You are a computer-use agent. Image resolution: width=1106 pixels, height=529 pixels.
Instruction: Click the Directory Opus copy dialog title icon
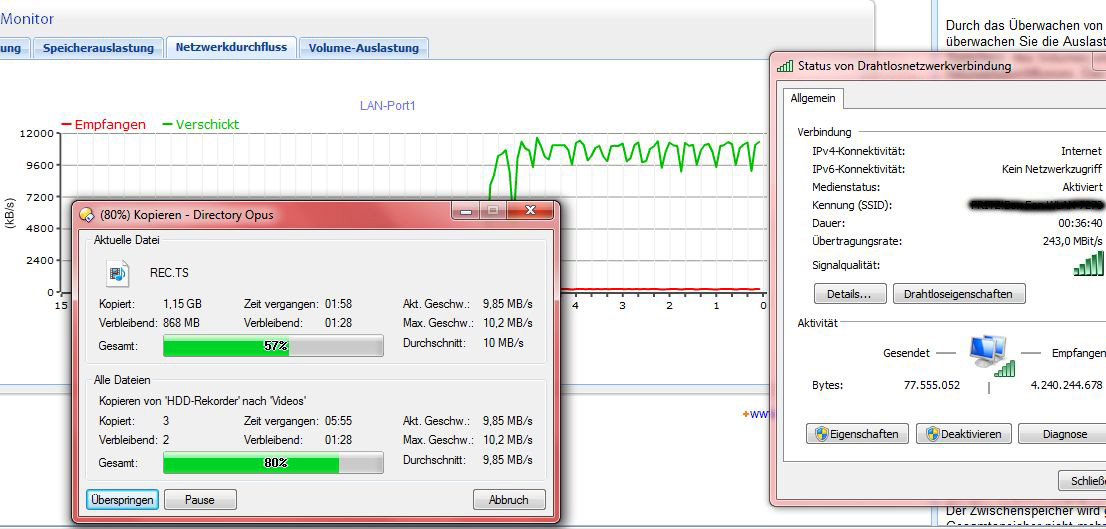(x=87, y=215)
